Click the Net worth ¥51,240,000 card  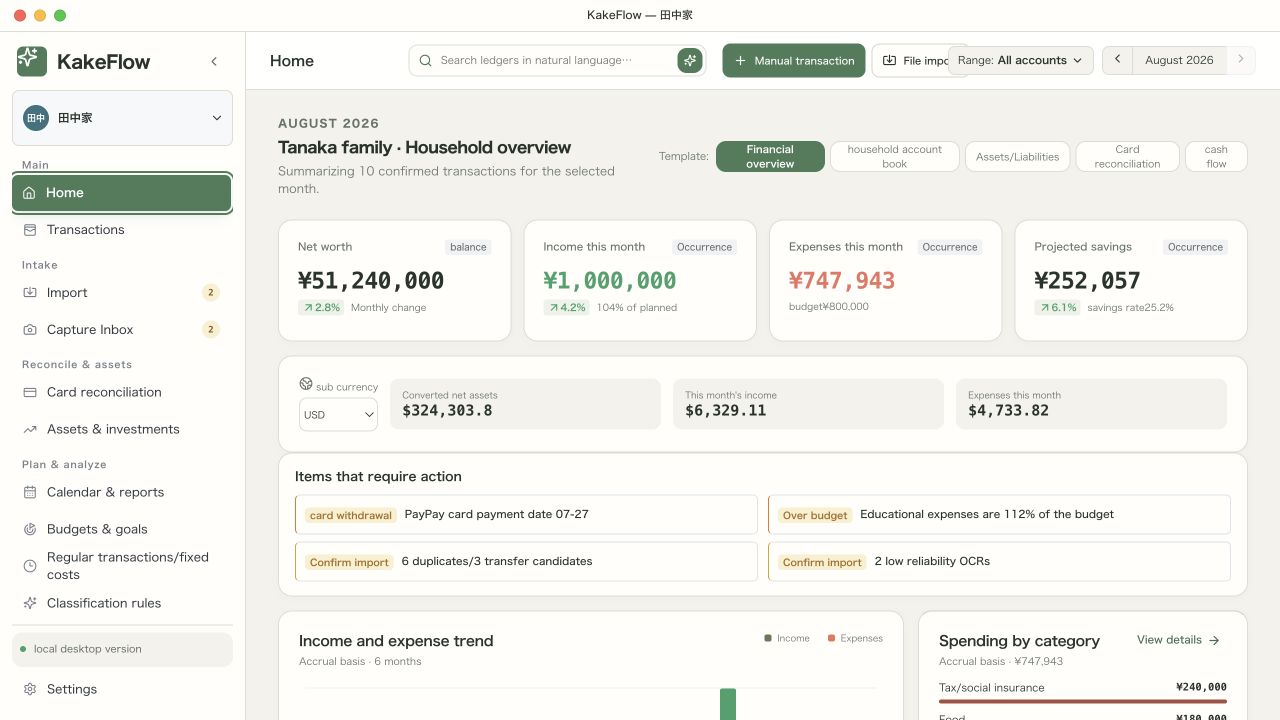tap(394, 281)
